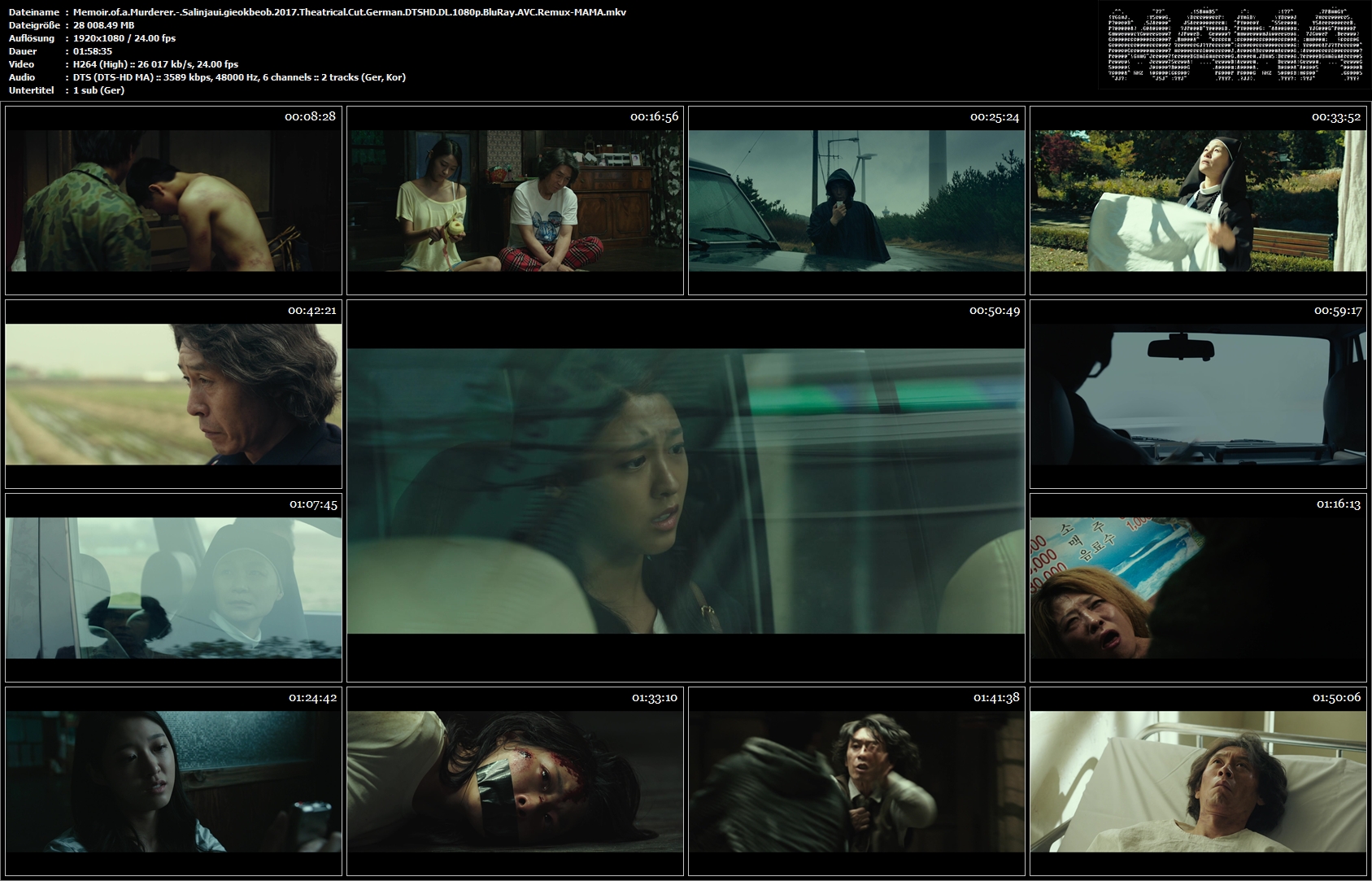The width and height of the screenshot is (1372, 881).
Task: Click the DTS (DTS-HD MA) audio info line
Action: 240,77
